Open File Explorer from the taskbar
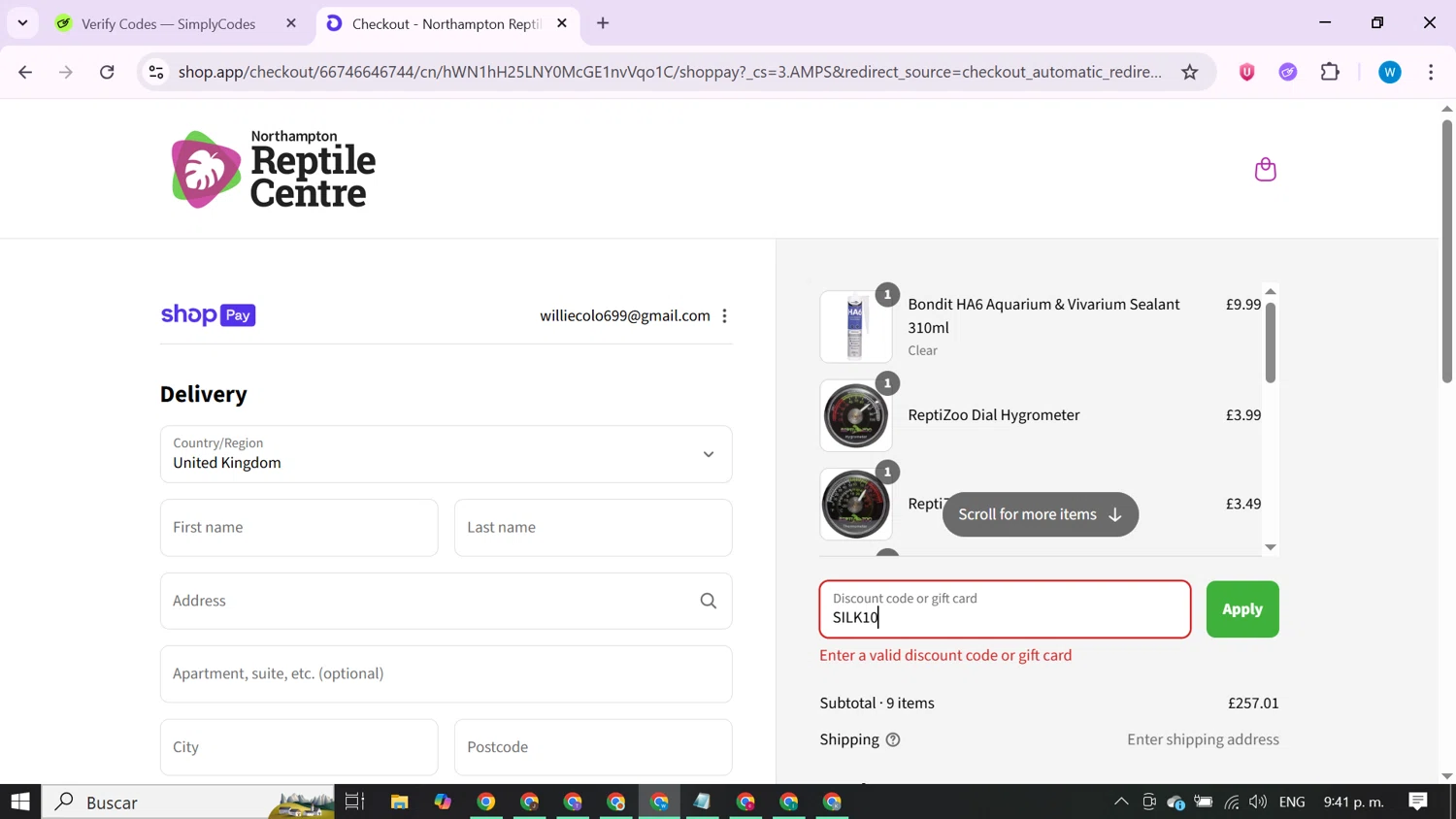The width and height of the screenshot is (1456, 819). [x=399, y=802]
